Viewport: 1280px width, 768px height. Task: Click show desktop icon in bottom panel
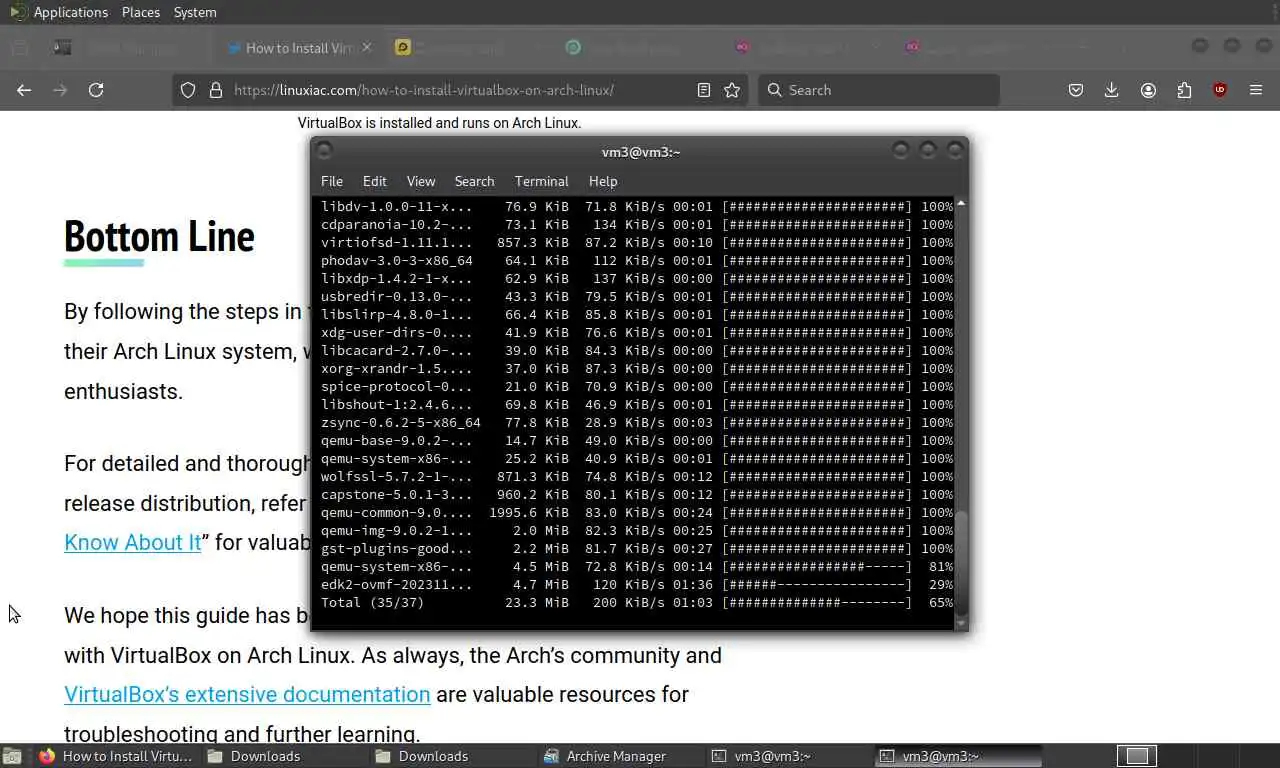[x=12, y=756]
